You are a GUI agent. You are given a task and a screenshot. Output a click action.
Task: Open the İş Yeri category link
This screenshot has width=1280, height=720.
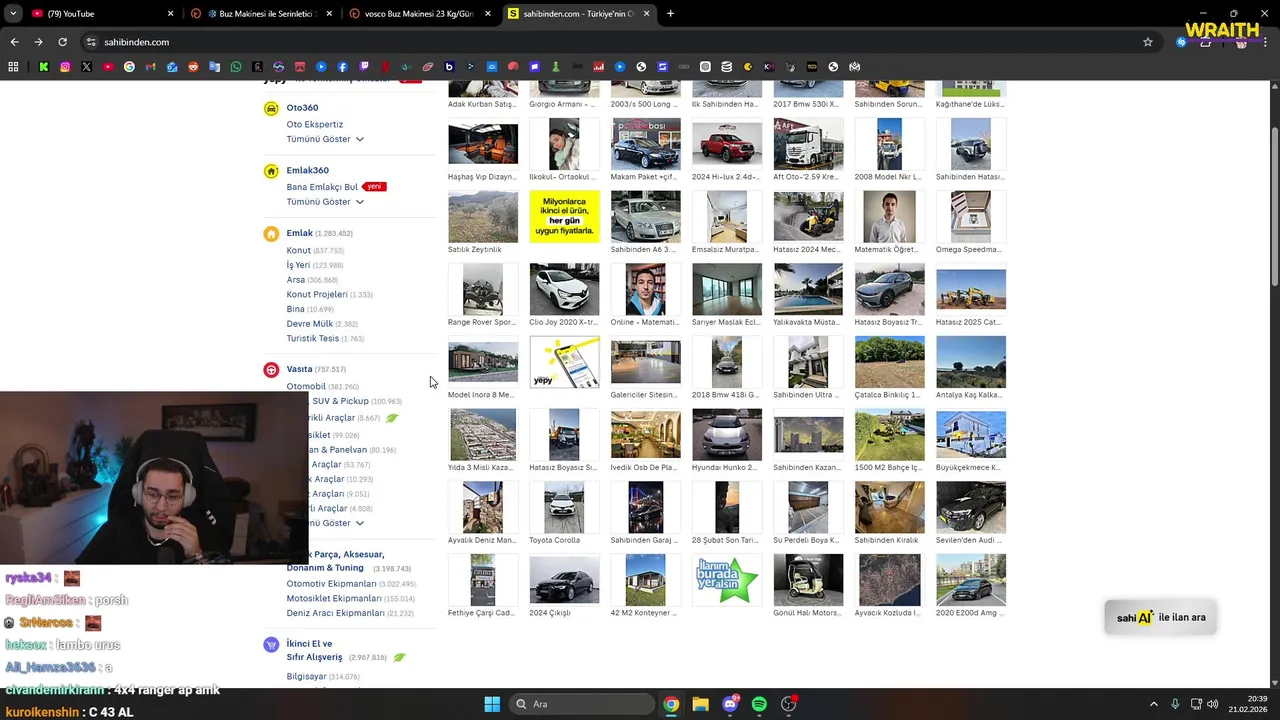(298, 265)
